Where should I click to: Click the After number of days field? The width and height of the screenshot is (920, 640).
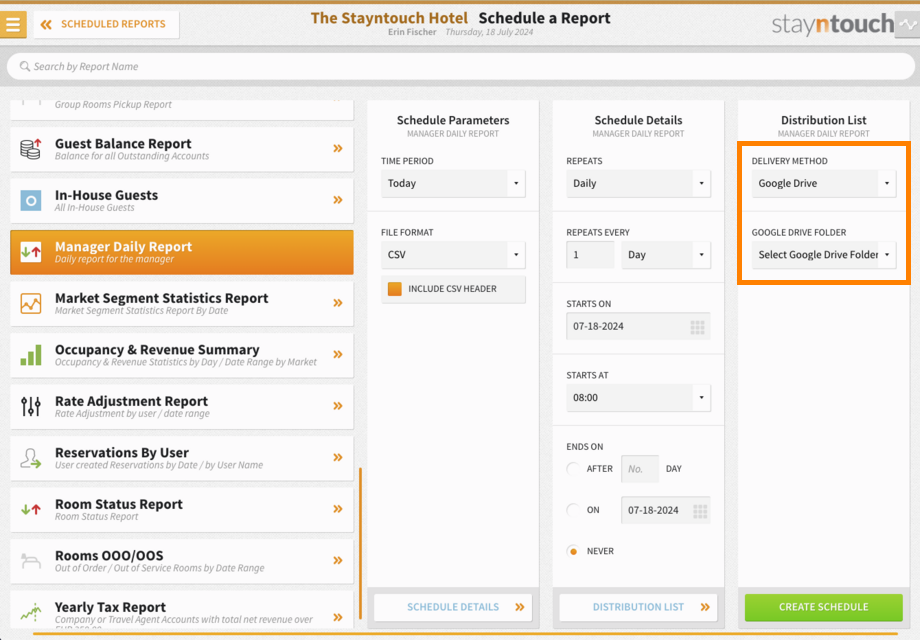(640, 469)
